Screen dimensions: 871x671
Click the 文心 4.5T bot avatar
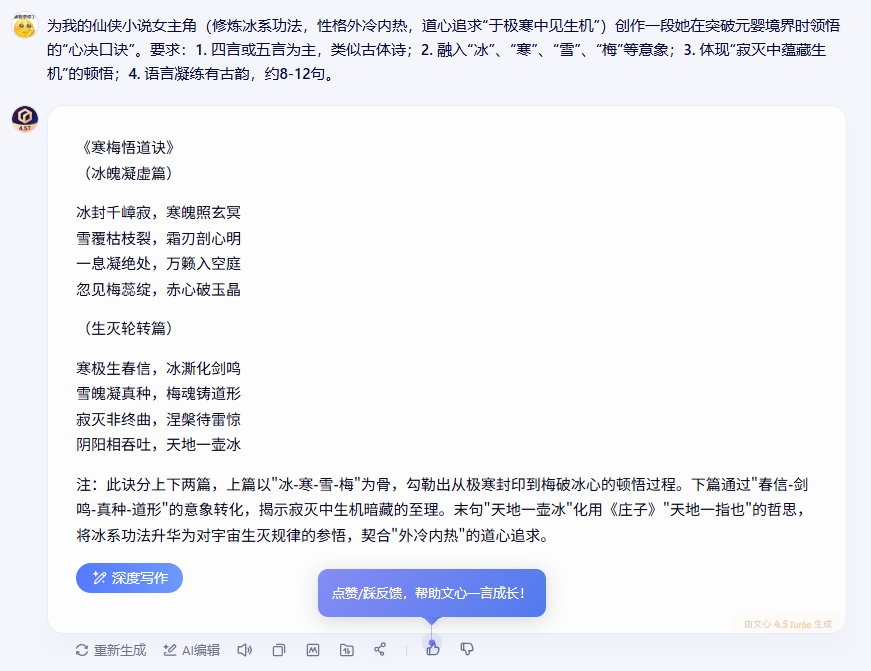[x=24, y=119]
